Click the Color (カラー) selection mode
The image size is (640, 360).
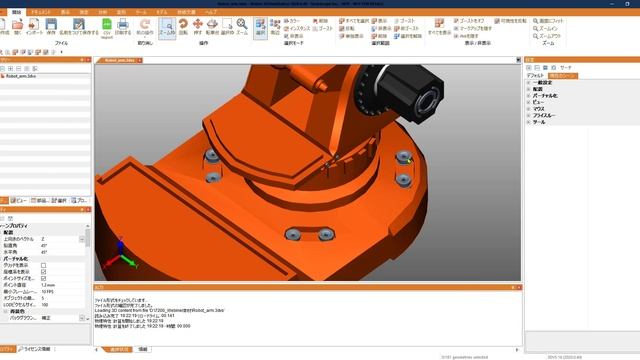pyautogui.click(x=292, y=21)
